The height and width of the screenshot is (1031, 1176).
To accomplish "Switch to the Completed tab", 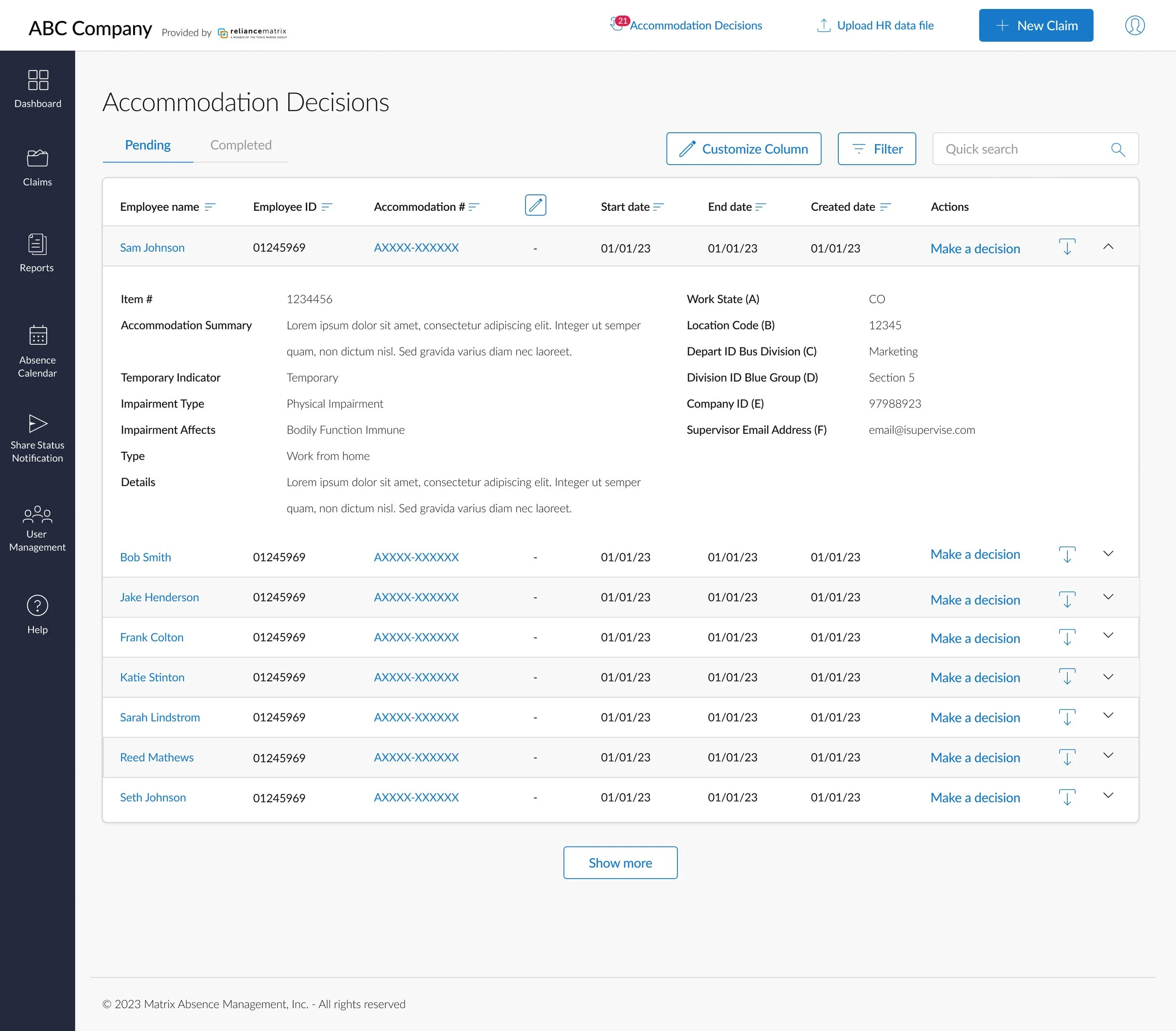I will pyautogui.click(x=240, y=145).
